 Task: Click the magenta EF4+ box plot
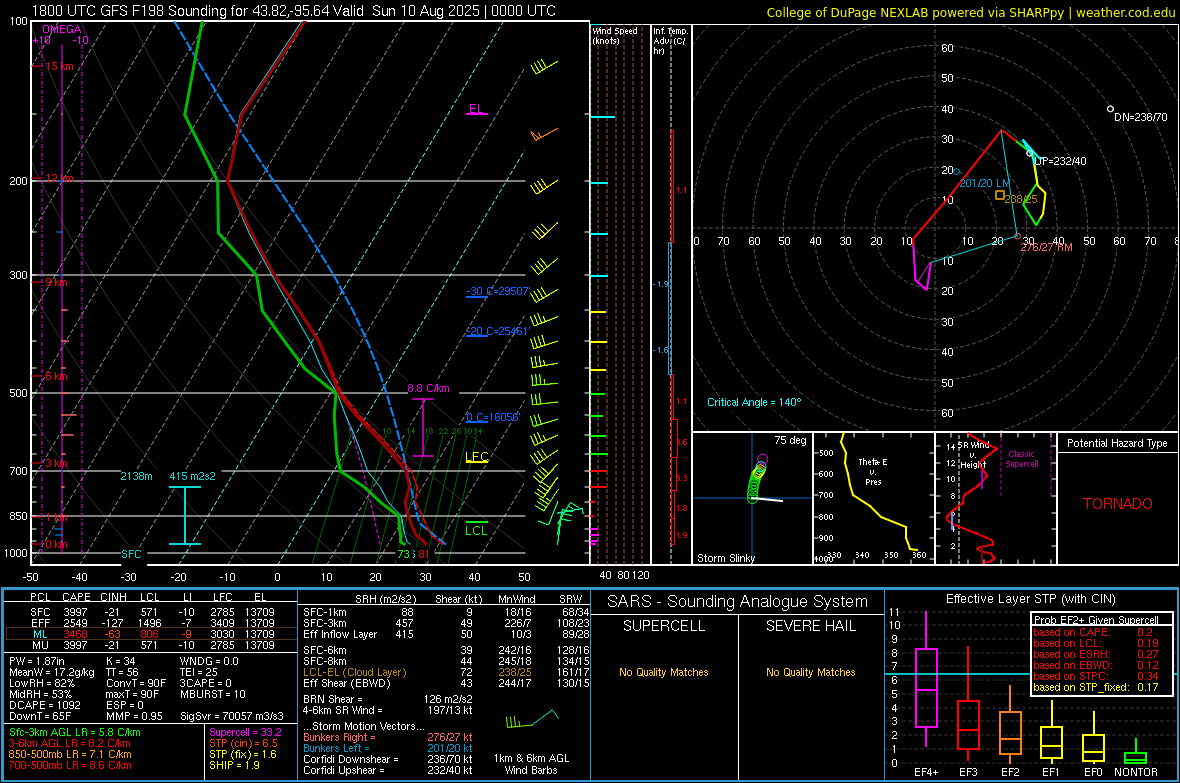[926, 688]
